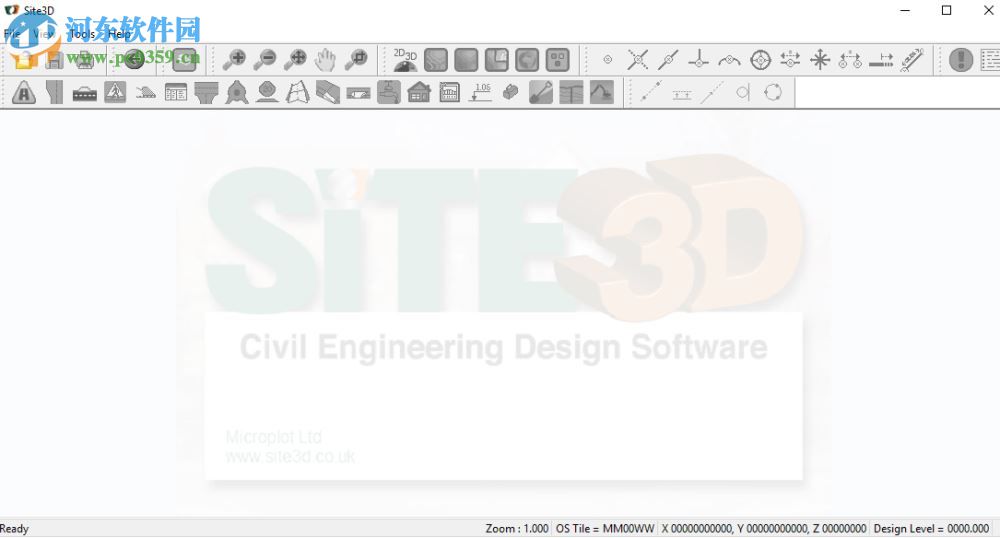
Task: Click the diagonal ruler measure icon
Action: pyautogui.click(x=912, y=60)
